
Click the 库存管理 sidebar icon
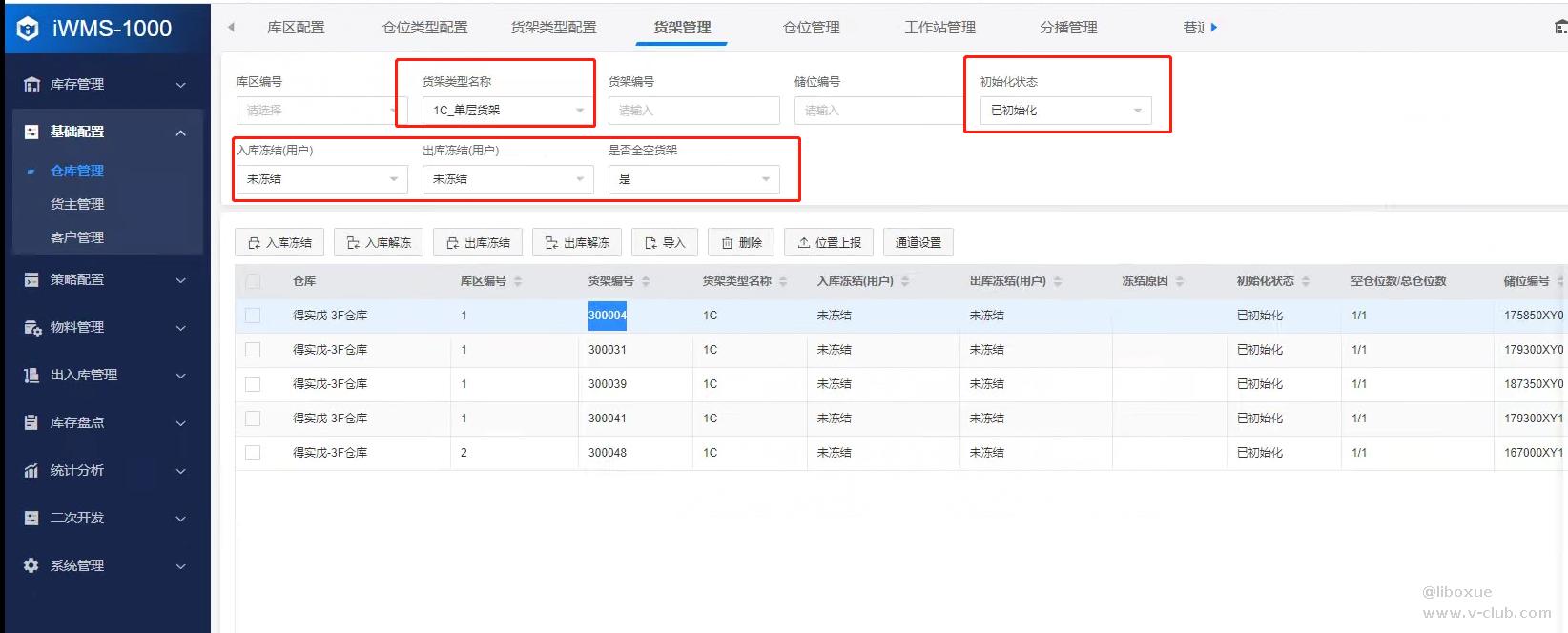tap(31, 84)
